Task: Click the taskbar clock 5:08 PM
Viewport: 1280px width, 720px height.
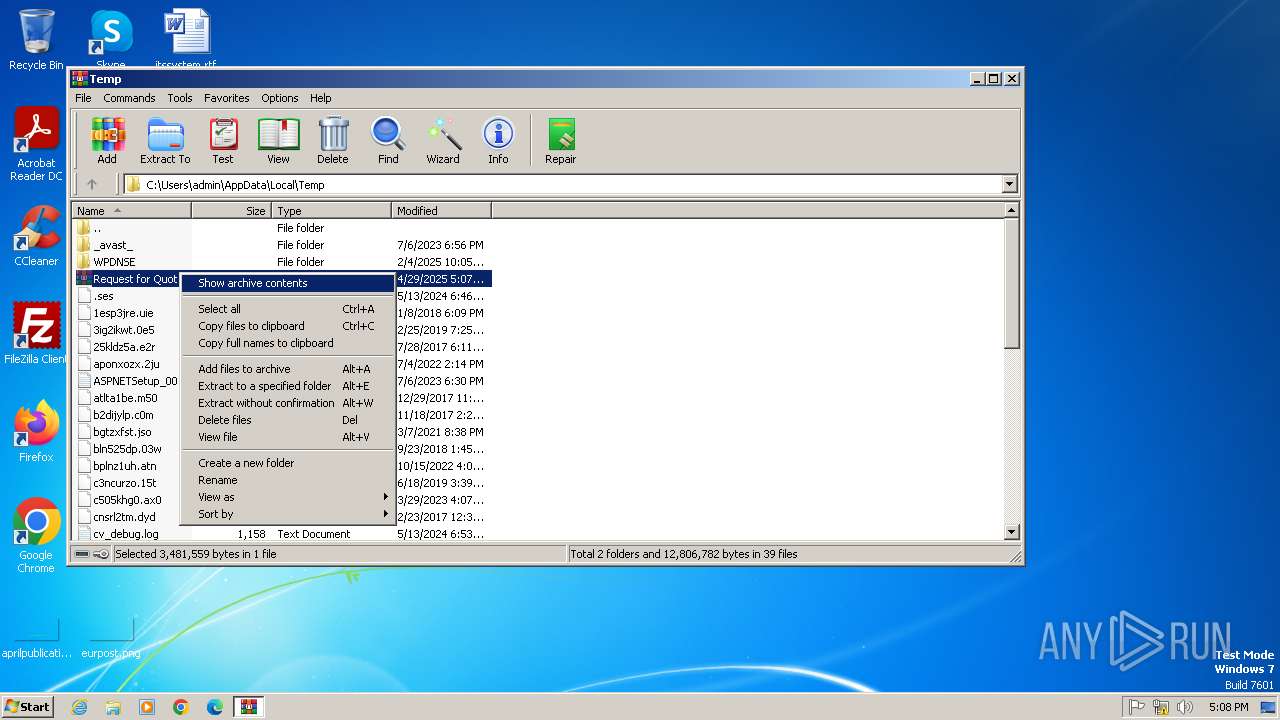Action: [1228, 707]
